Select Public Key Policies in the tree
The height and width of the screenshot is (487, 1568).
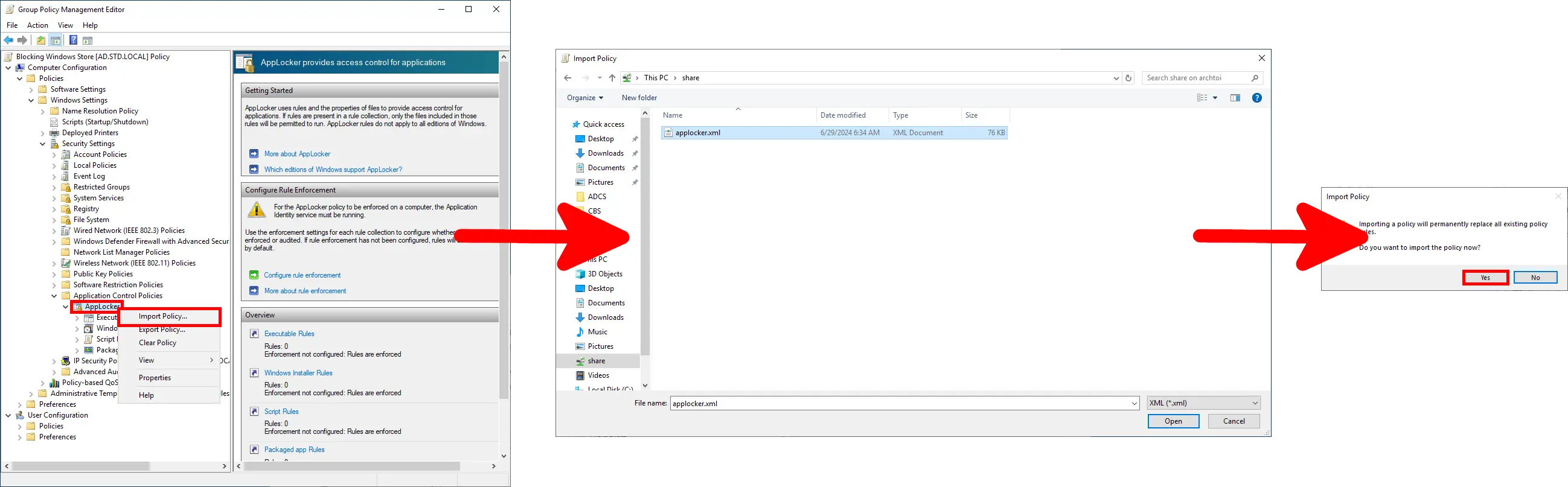point(103,274)
